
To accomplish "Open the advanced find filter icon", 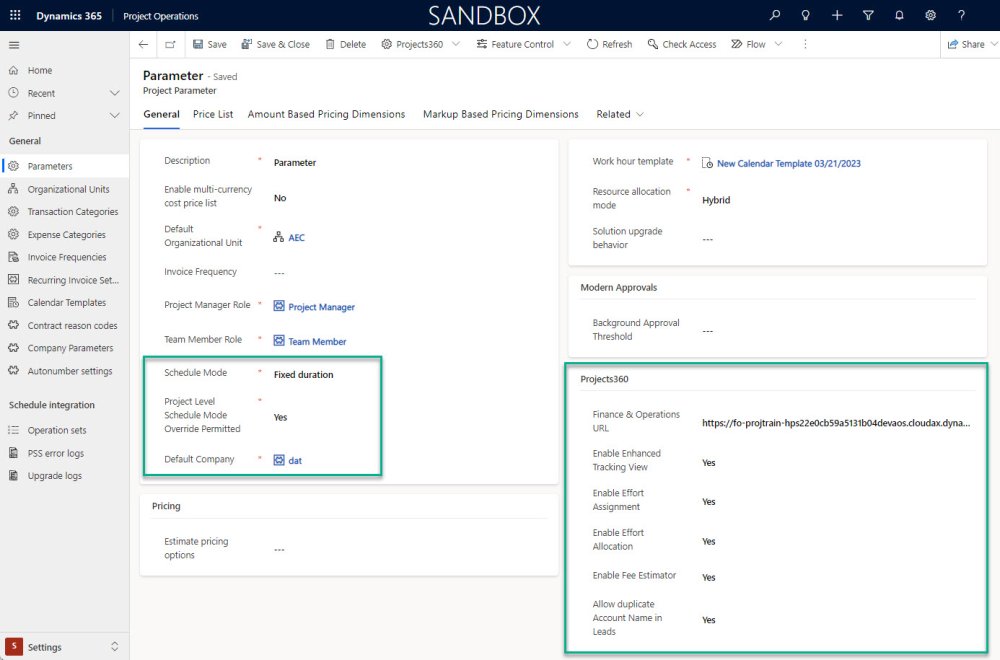I will point(868,15).
